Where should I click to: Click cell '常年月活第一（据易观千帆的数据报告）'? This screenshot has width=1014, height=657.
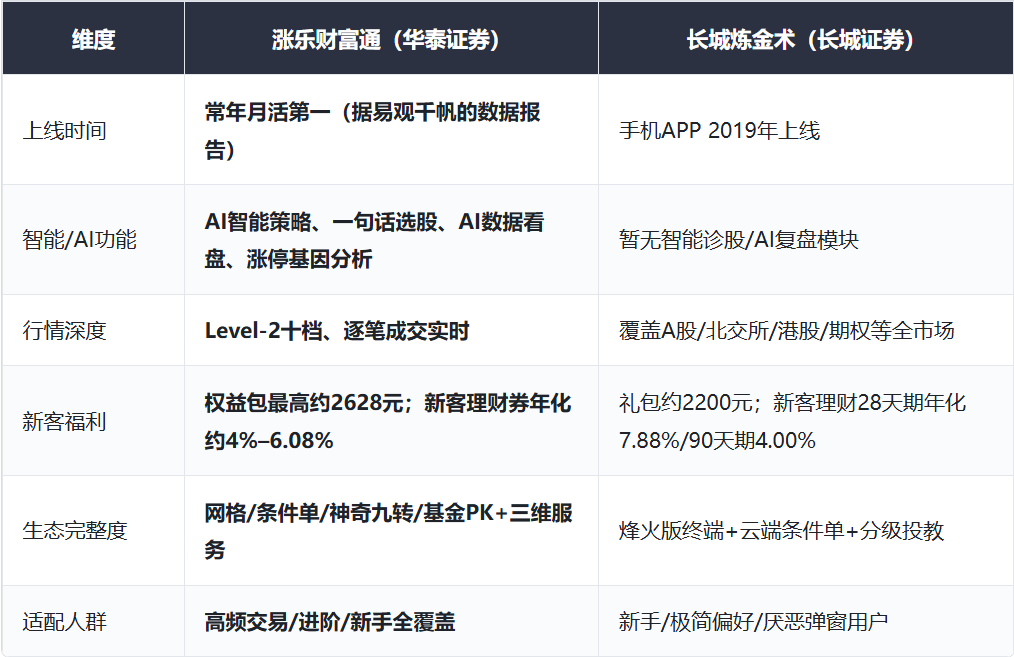coord(391,130)
